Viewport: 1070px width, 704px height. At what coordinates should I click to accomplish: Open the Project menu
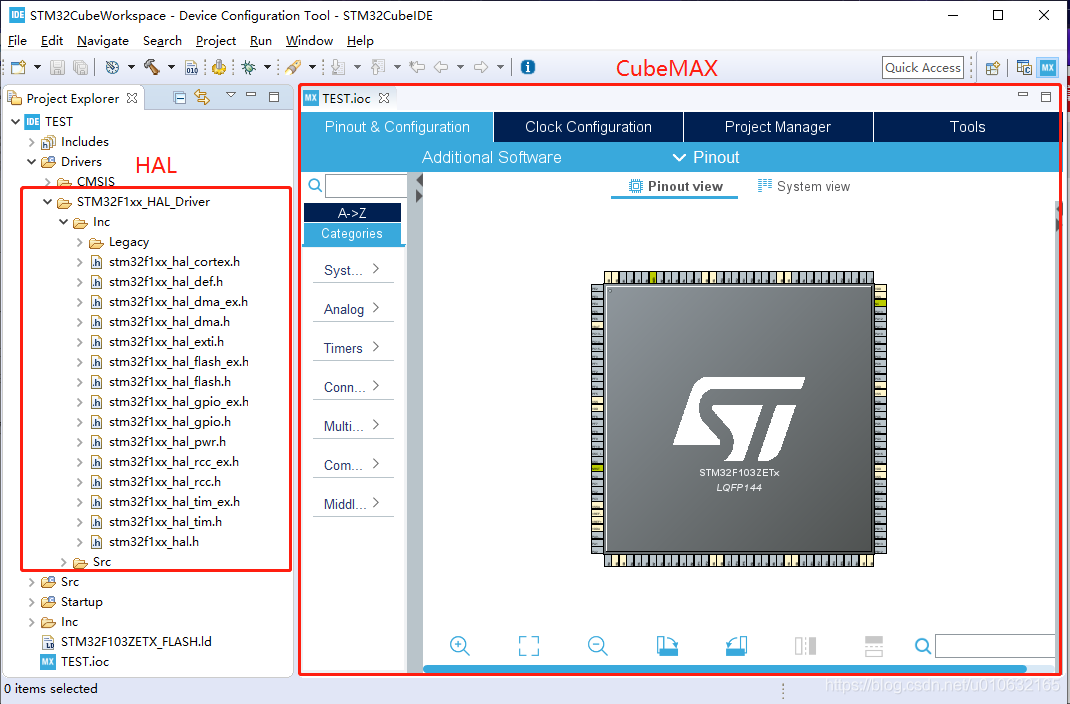[x=216, y=41]
